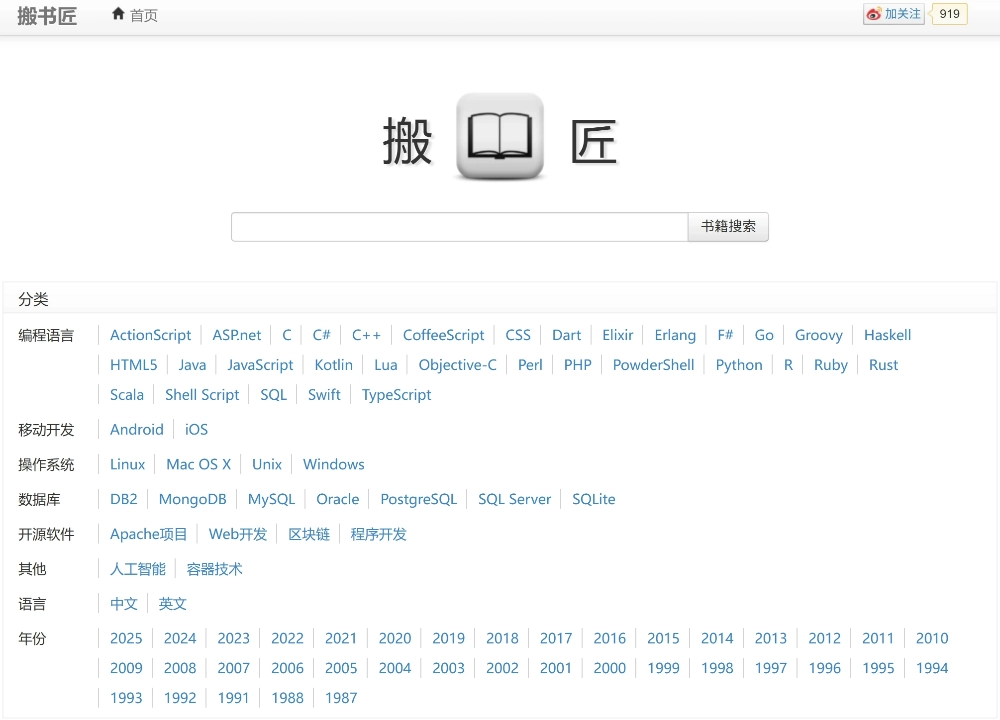
Task: Open the Rust programming language category
Action: coord(883,364)
